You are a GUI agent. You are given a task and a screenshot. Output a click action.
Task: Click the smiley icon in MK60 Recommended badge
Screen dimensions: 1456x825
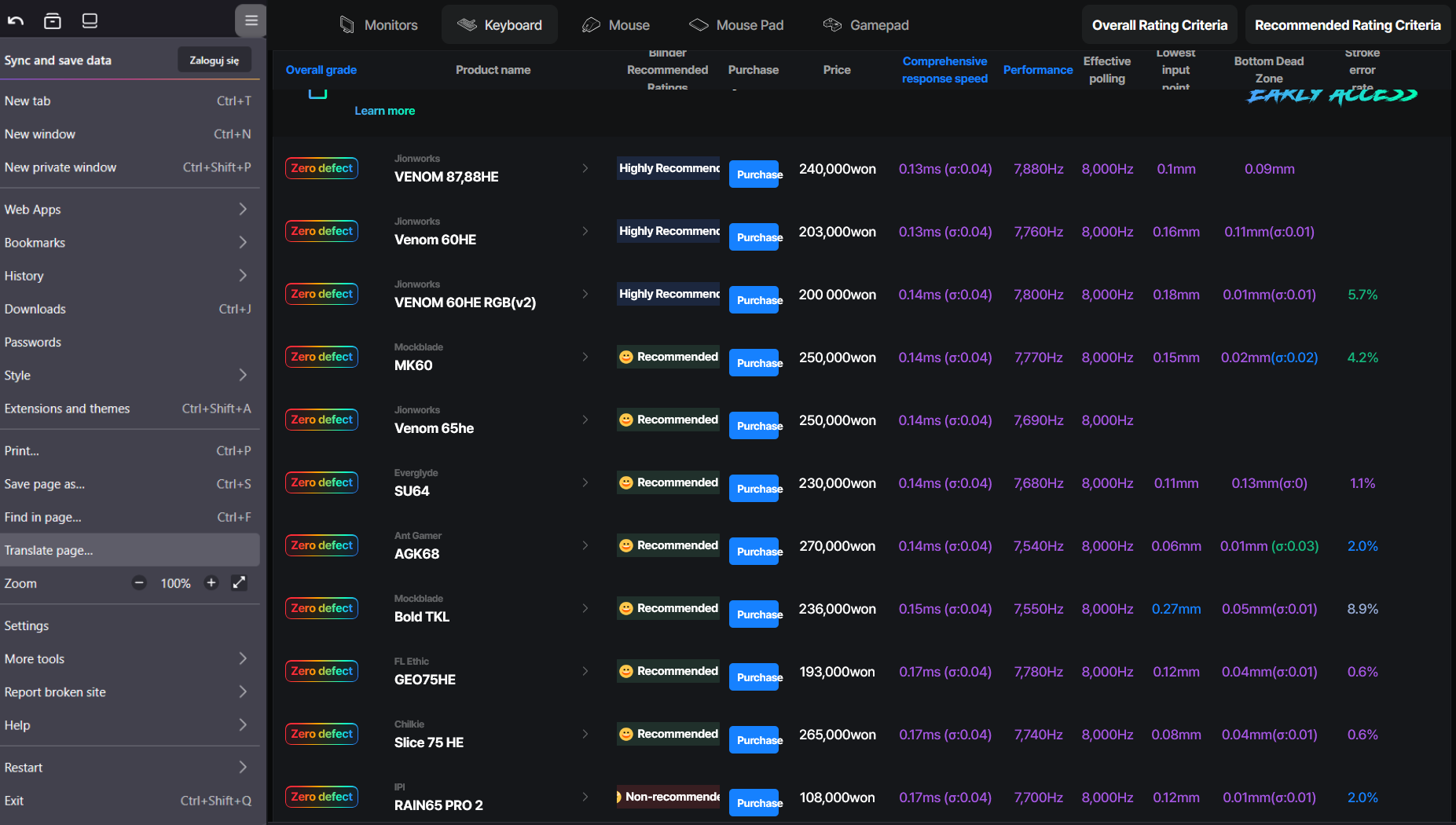[626, 357]
